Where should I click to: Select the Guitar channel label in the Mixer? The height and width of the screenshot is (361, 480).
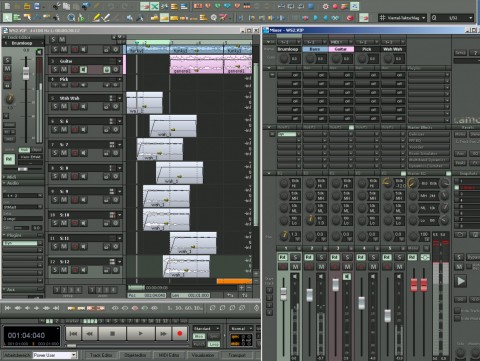[341, 49]
